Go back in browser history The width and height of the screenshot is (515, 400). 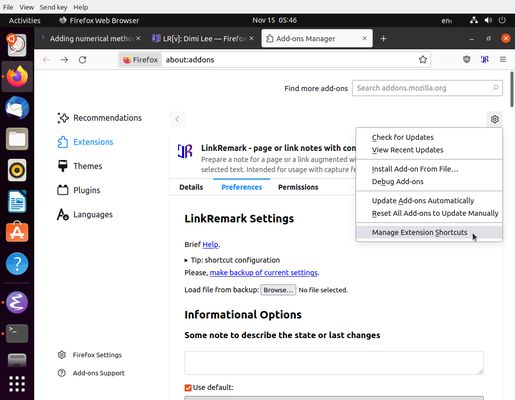46,60
